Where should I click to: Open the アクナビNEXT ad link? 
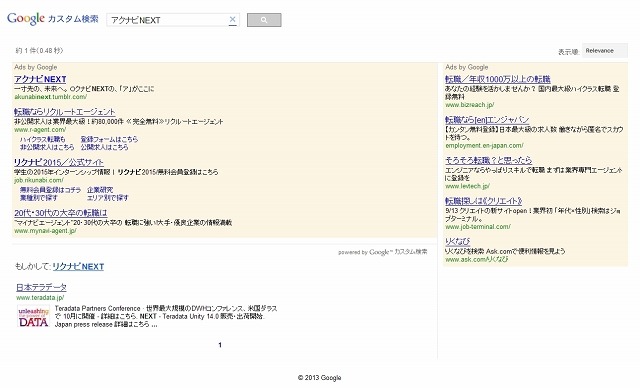tap(40, 79)
